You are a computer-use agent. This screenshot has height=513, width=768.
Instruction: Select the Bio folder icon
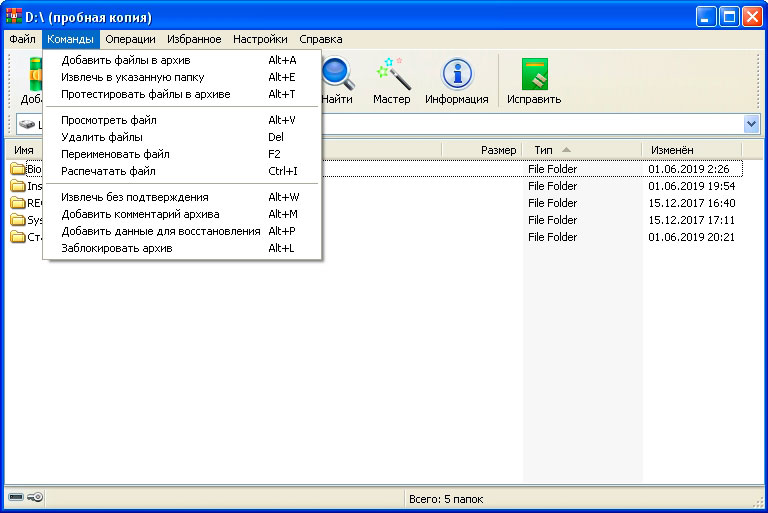coord(18,169)
